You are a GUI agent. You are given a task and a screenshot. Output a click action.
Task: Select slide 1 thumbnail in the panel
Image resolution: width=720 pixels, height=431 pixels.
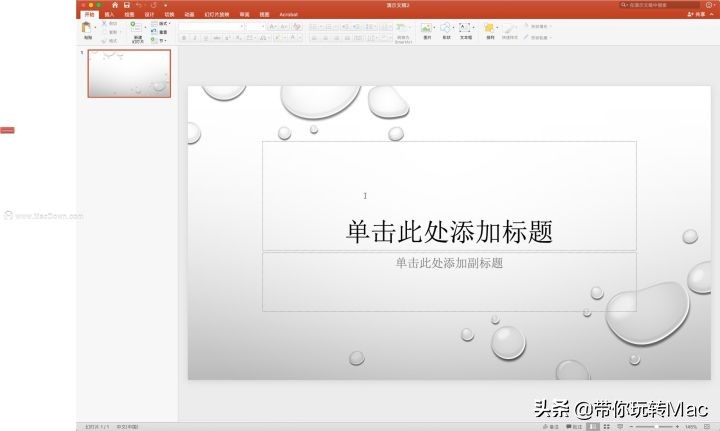(129, 73)
